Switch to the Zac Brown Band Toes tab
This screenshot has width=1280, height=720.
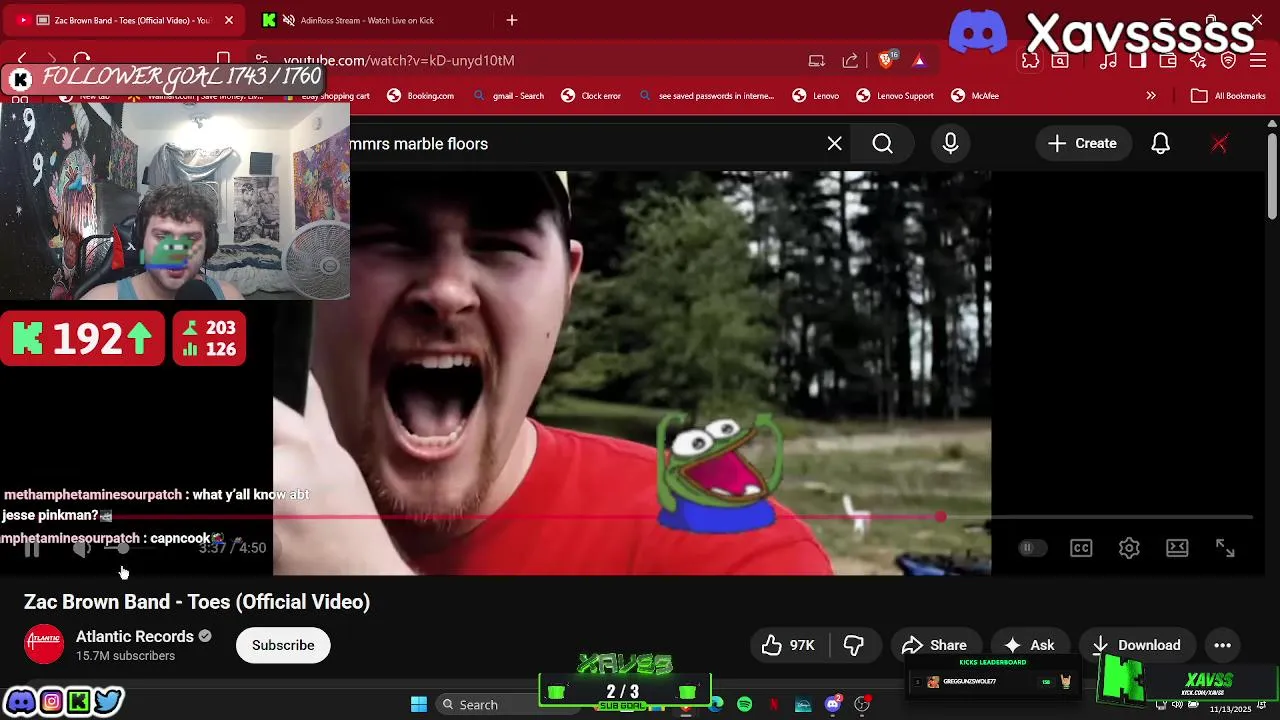(125, 20)
